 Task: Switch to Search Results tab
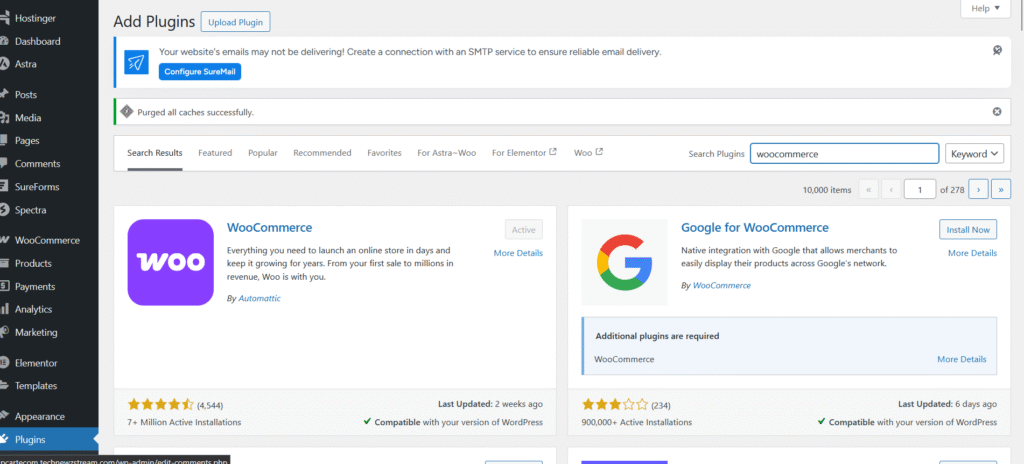155,153
